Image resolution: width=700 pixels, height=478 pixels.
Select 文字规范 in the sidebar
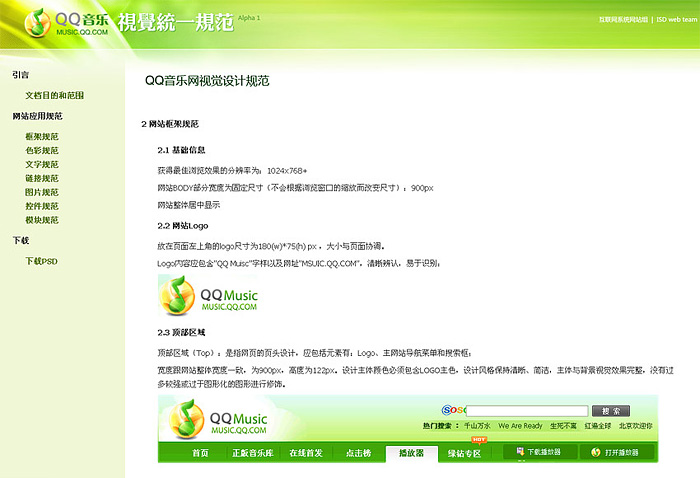(42, 164)
